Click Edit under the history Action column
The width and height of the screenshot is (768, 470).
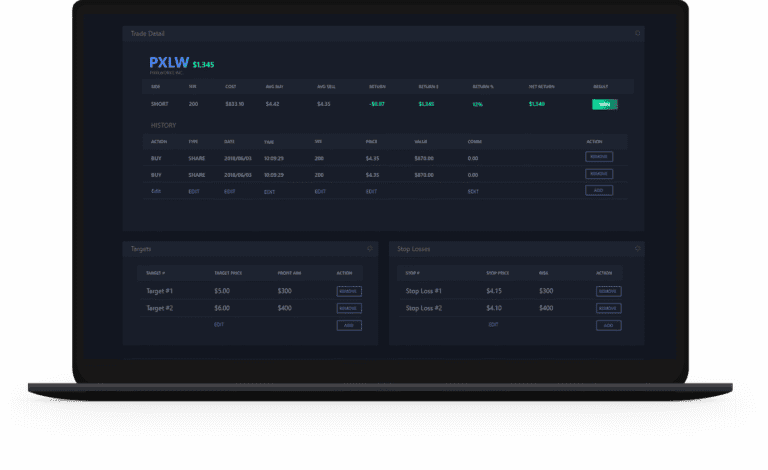[156, 191]
